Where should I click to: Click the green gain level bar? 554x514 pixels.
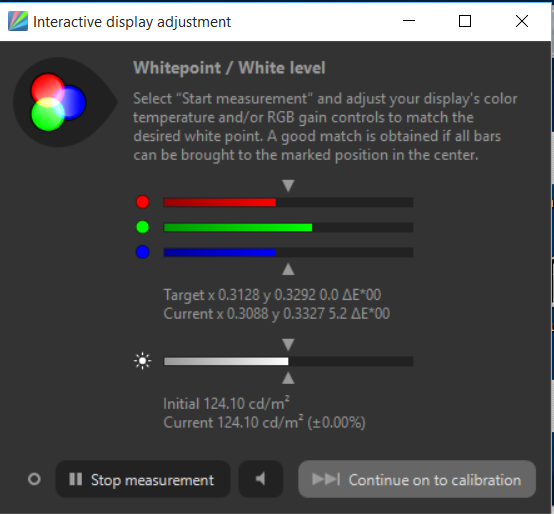[x=288, y=227]
